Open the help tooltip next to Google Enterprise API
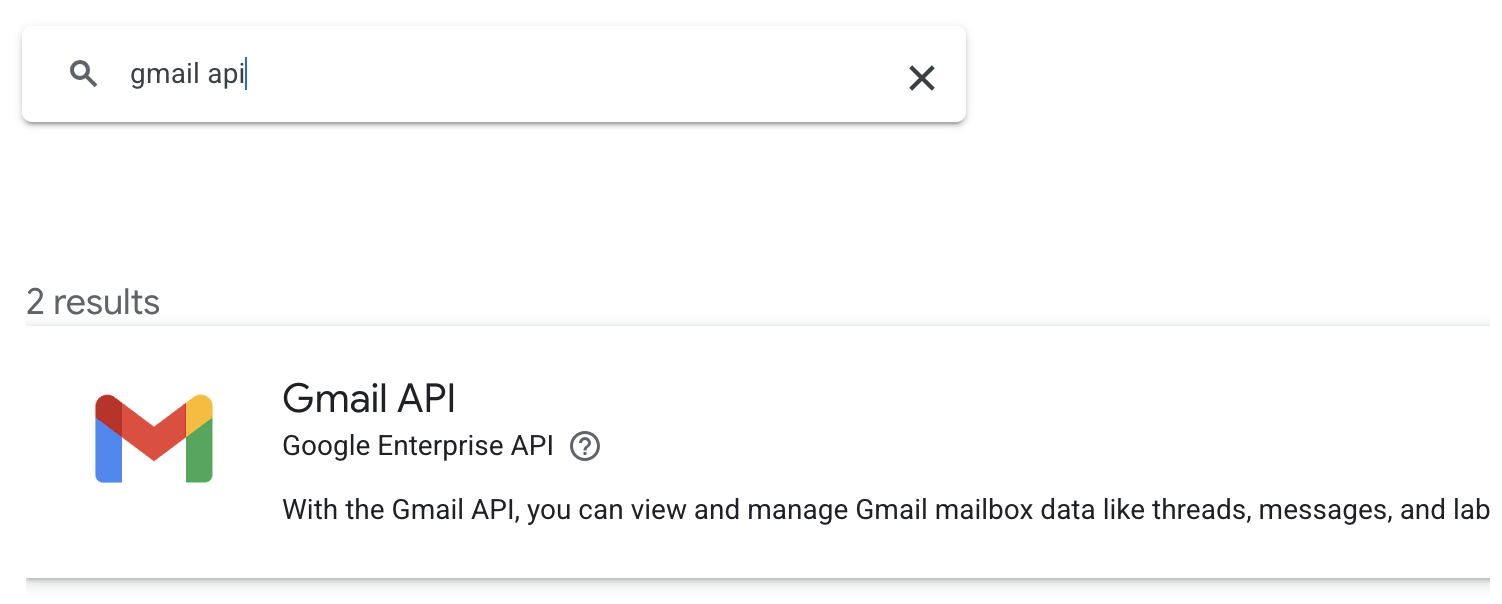 pyautogui.click(x=585, y=446)
